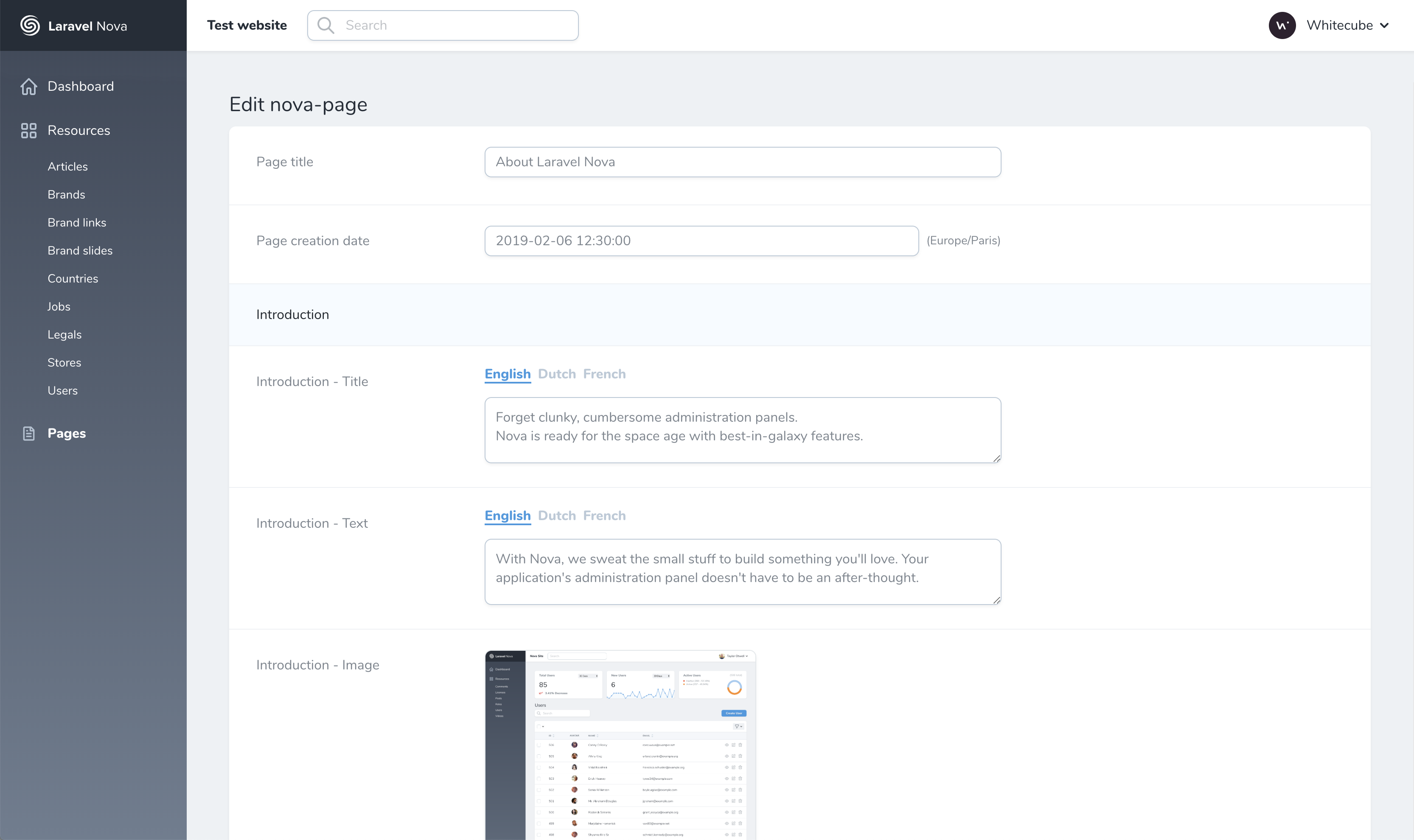Switch Introduction Title to Dutch

coord(557,374)
